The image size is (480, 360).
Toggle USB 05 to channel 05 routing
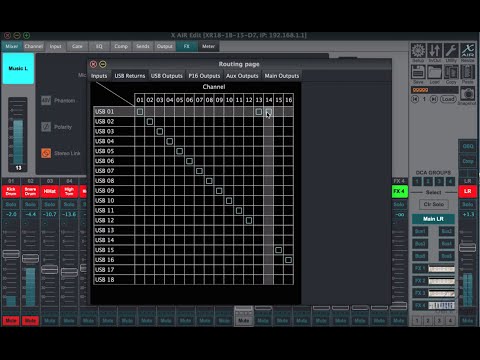point(180,151)
